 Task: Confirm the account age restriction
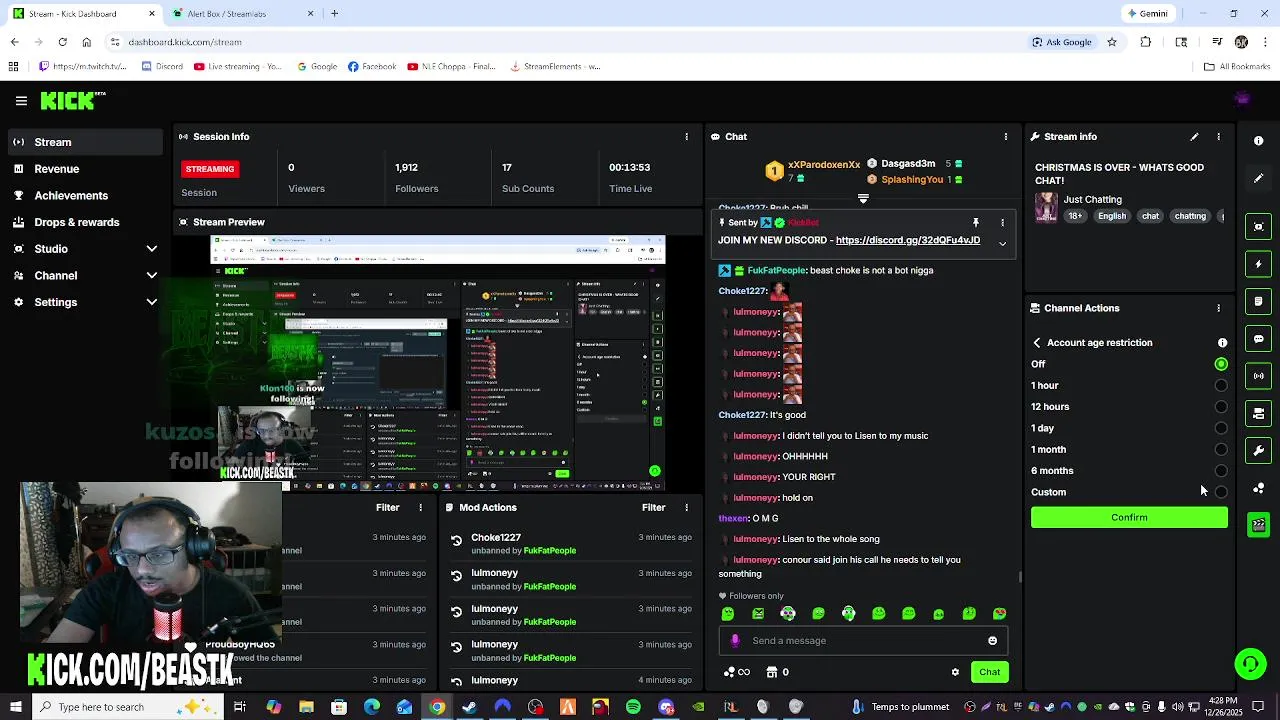(x=1129, y=518)
